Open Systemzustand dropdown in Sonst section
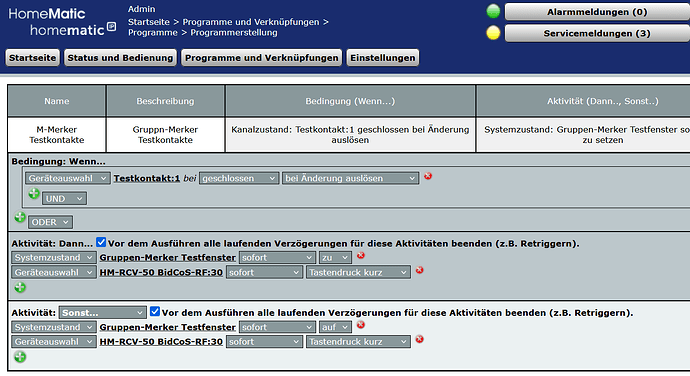The height and width of the screenshot is (376, 690). click(54, 327)
